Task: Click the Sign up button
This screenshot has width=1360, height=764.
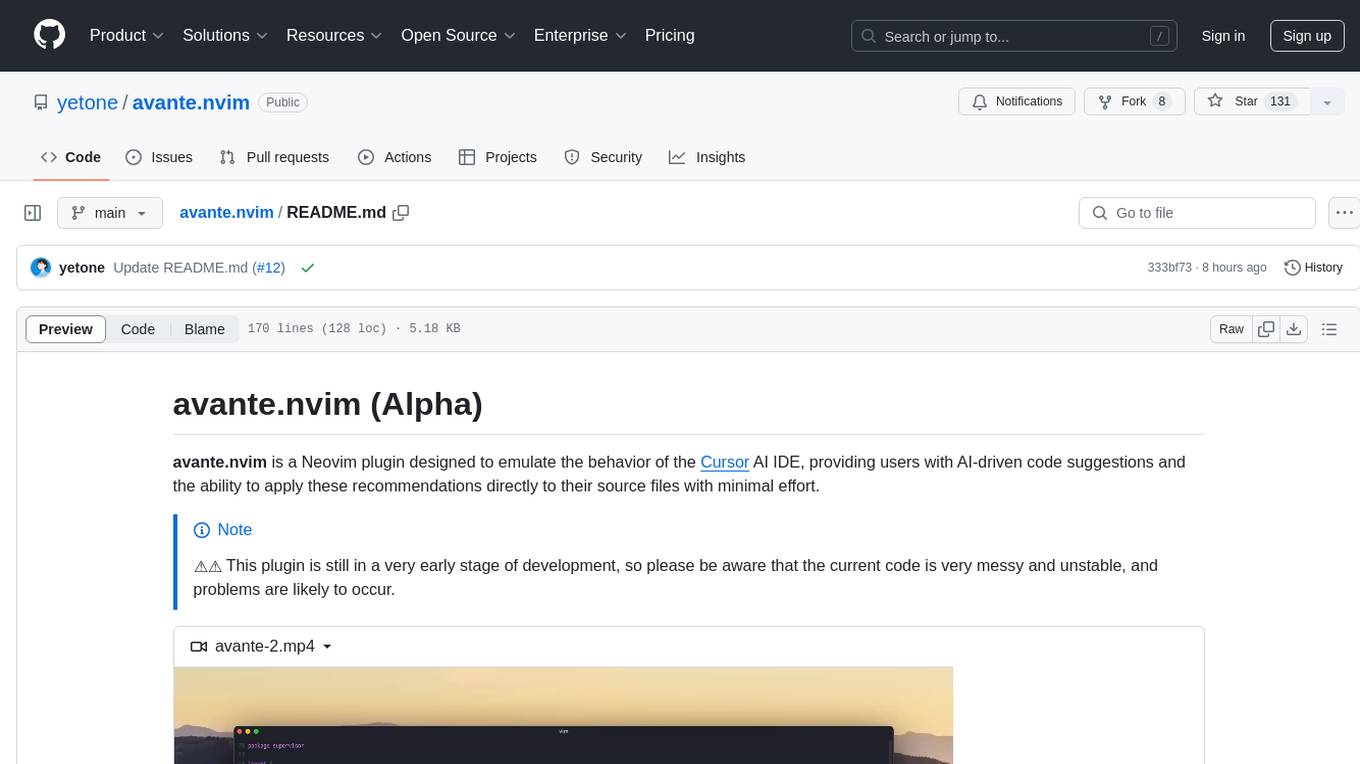Action: [1307, 36]
